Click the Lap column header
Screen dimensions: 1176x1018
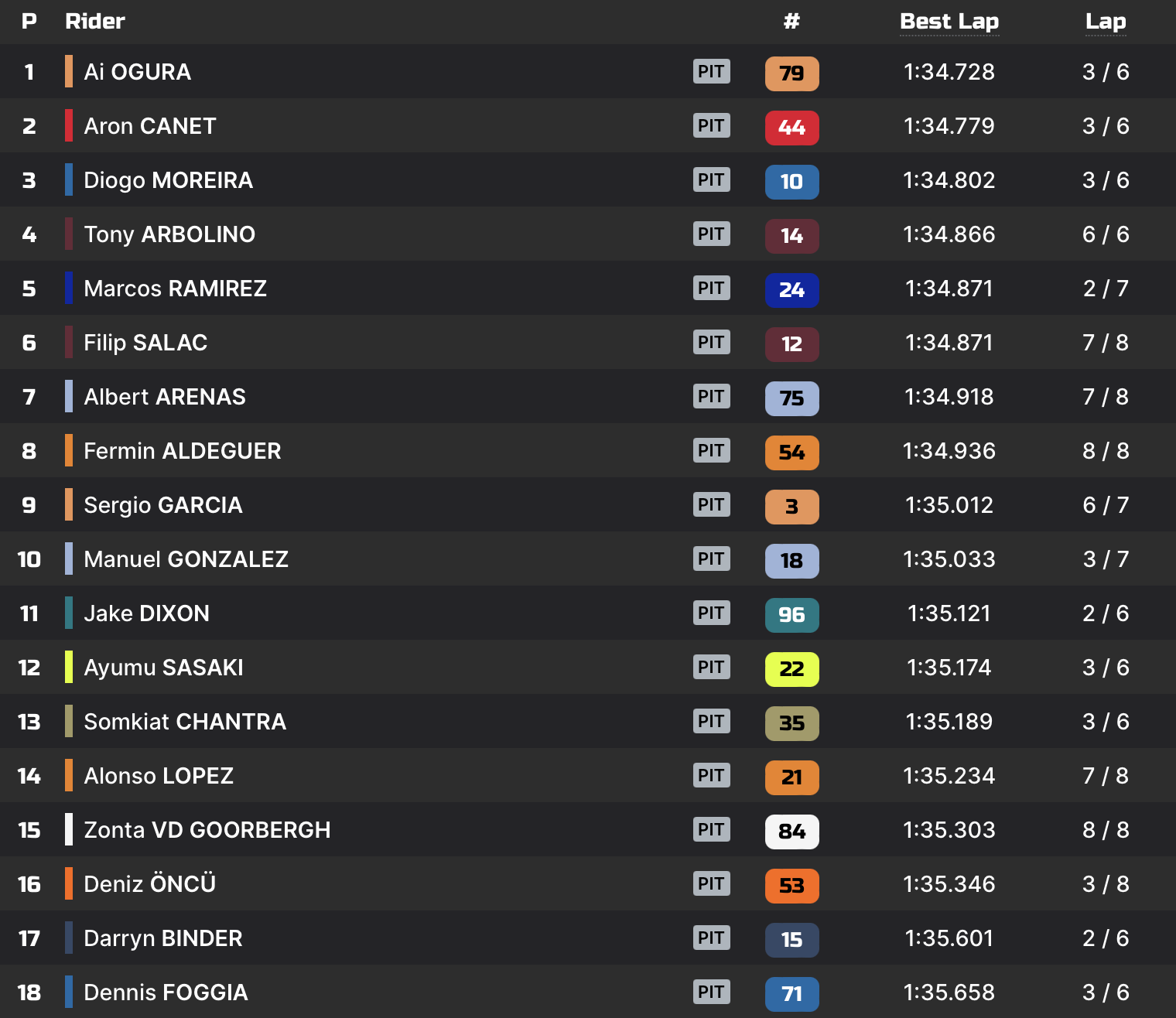click(1105, 22)
